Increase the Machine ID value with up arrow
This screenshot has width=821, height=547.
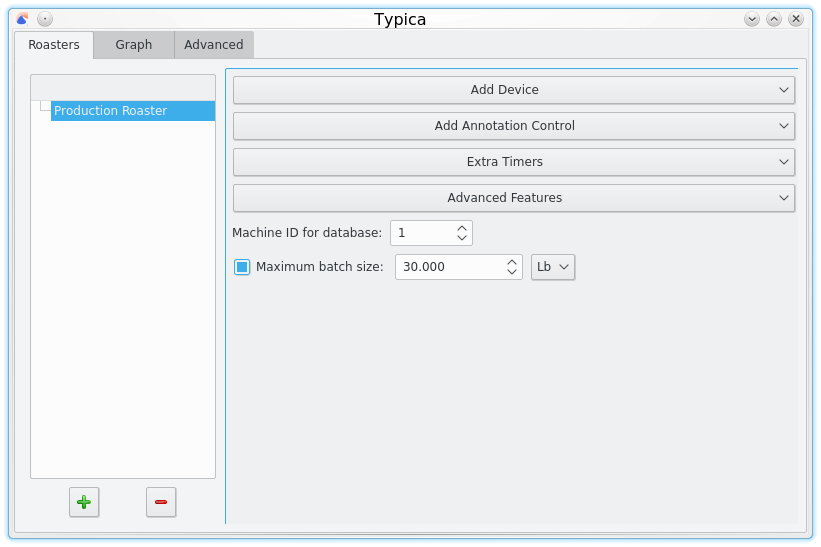(x=461, y=228)
